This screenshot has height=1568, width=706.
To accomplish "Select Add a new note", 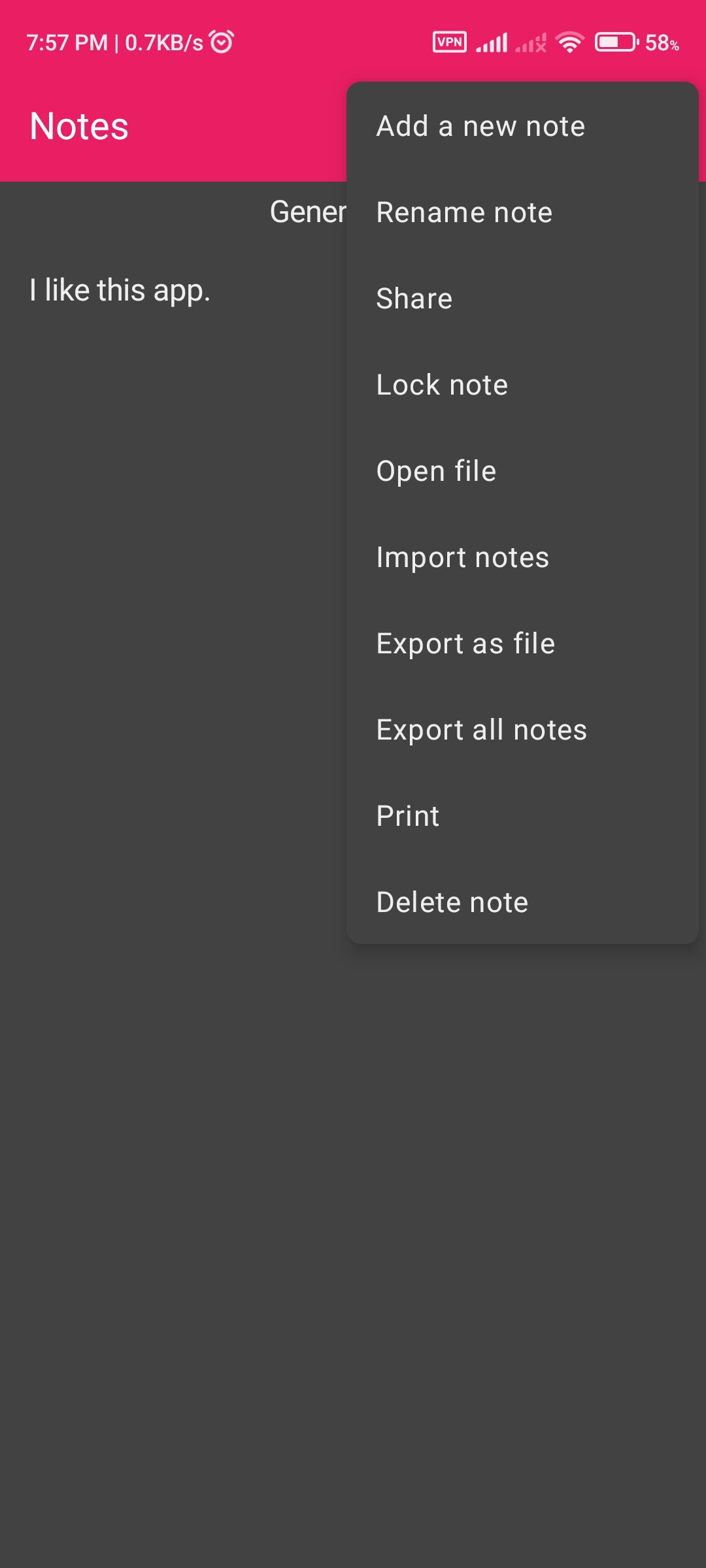I will [x=522, y=126].
